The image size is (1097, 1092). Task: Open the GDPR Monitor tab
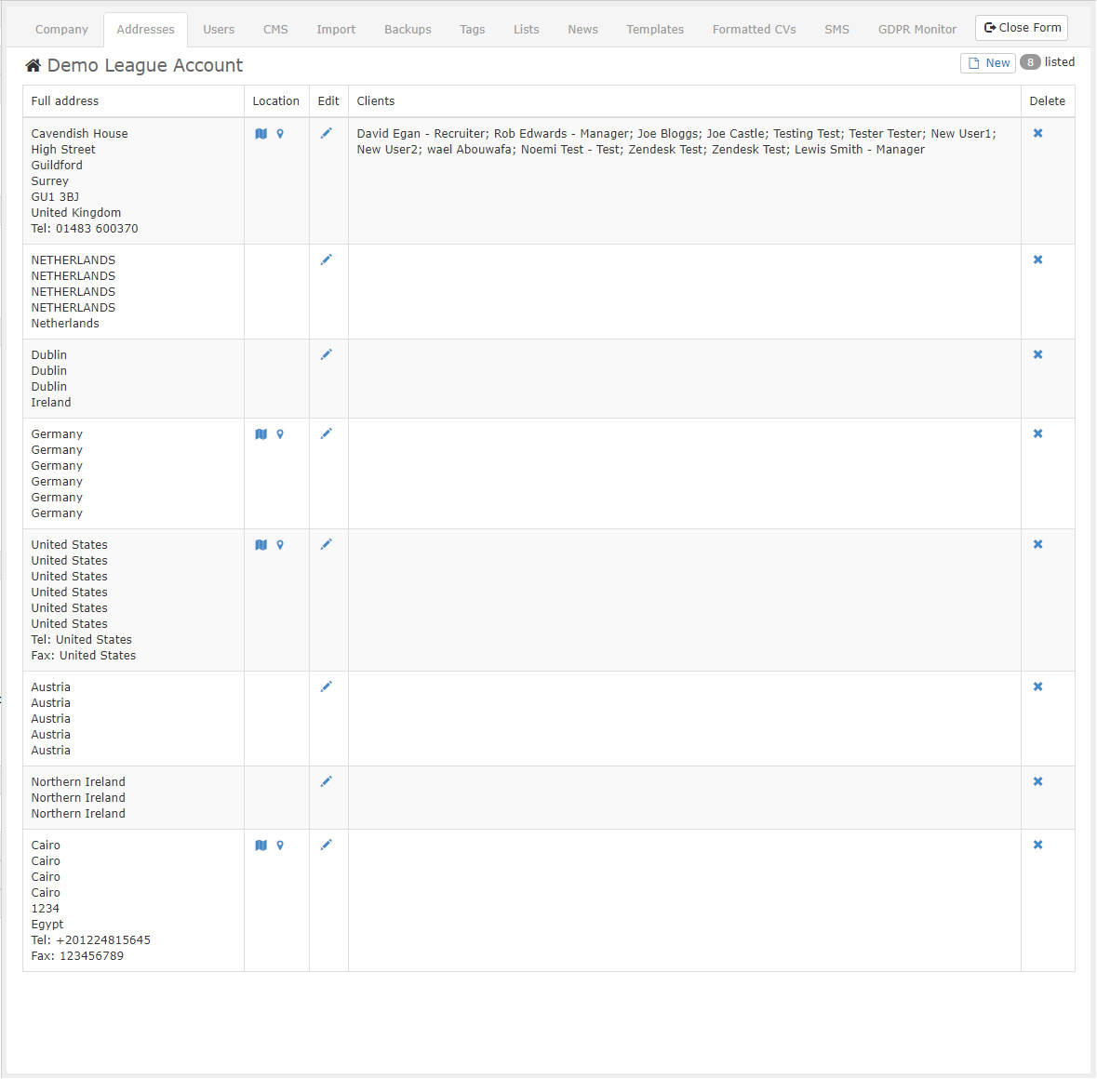click(x=917, y=30)
